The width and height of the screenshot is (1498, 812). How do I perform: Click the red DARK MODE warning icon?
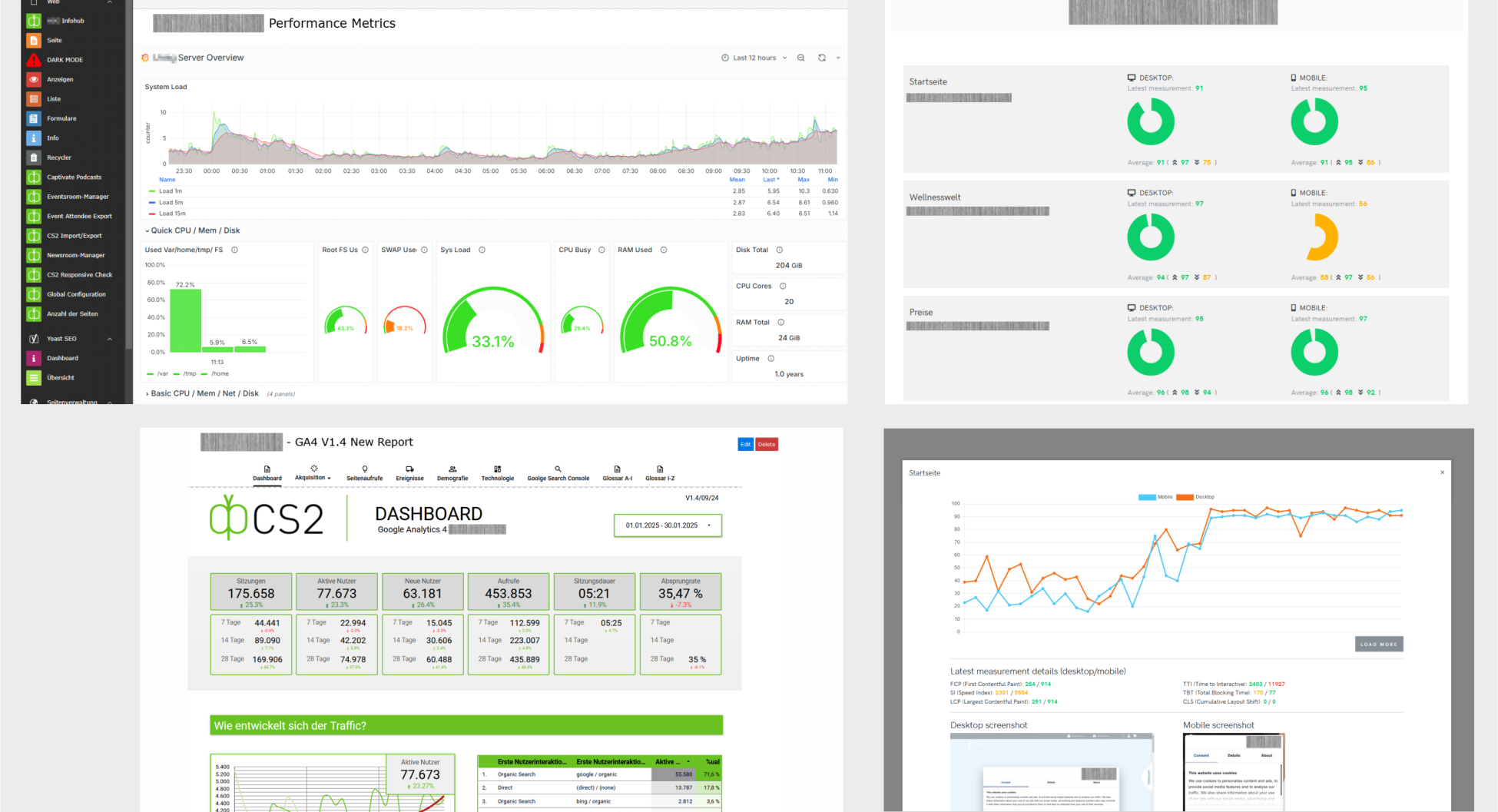click(x=34, y=60)
